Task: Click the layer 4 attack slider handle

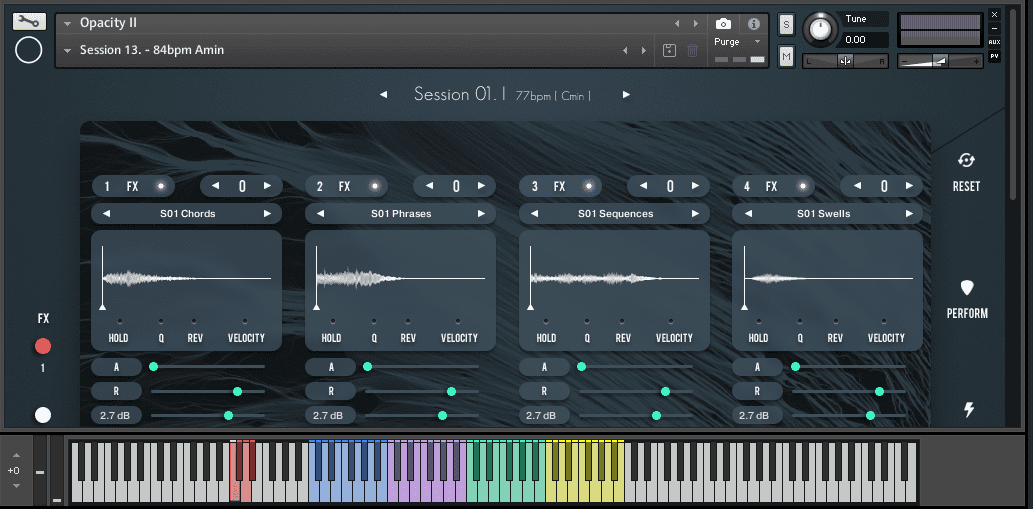Action: pyautogui.click(x=795, y=366)
